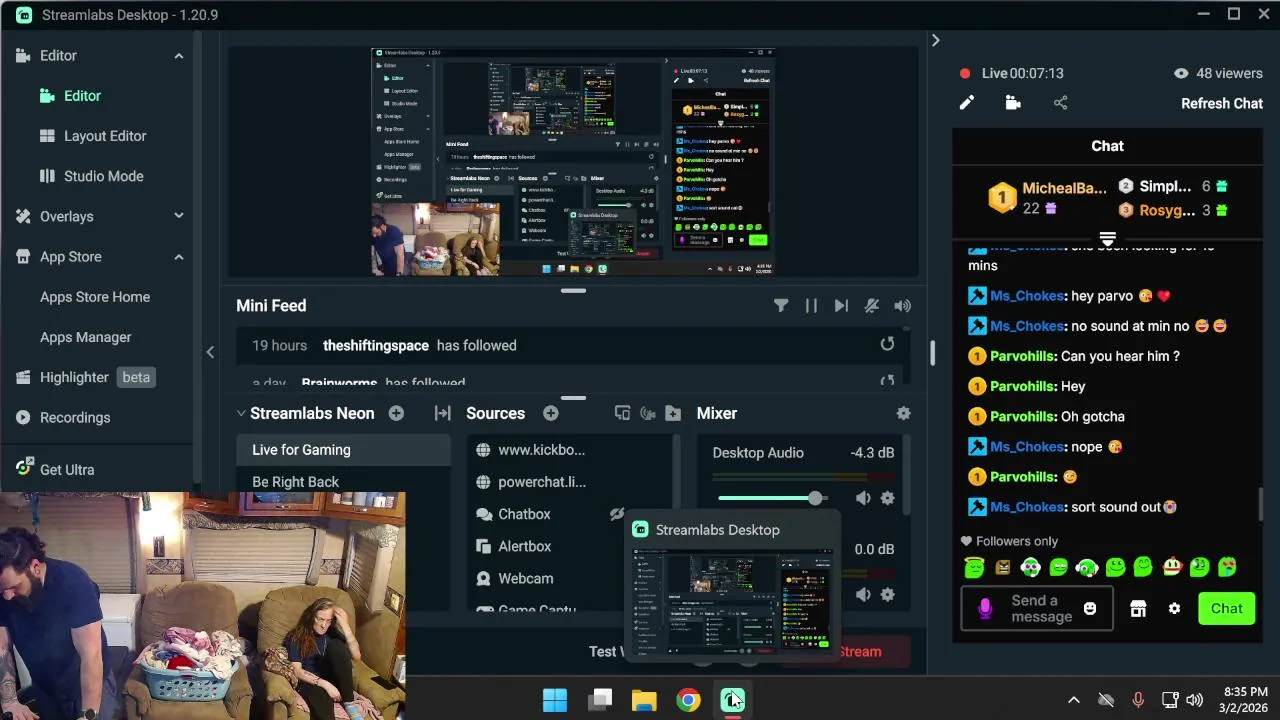
Task: Add a source folder
Action: pyautogui.click(x=673, y=413)
